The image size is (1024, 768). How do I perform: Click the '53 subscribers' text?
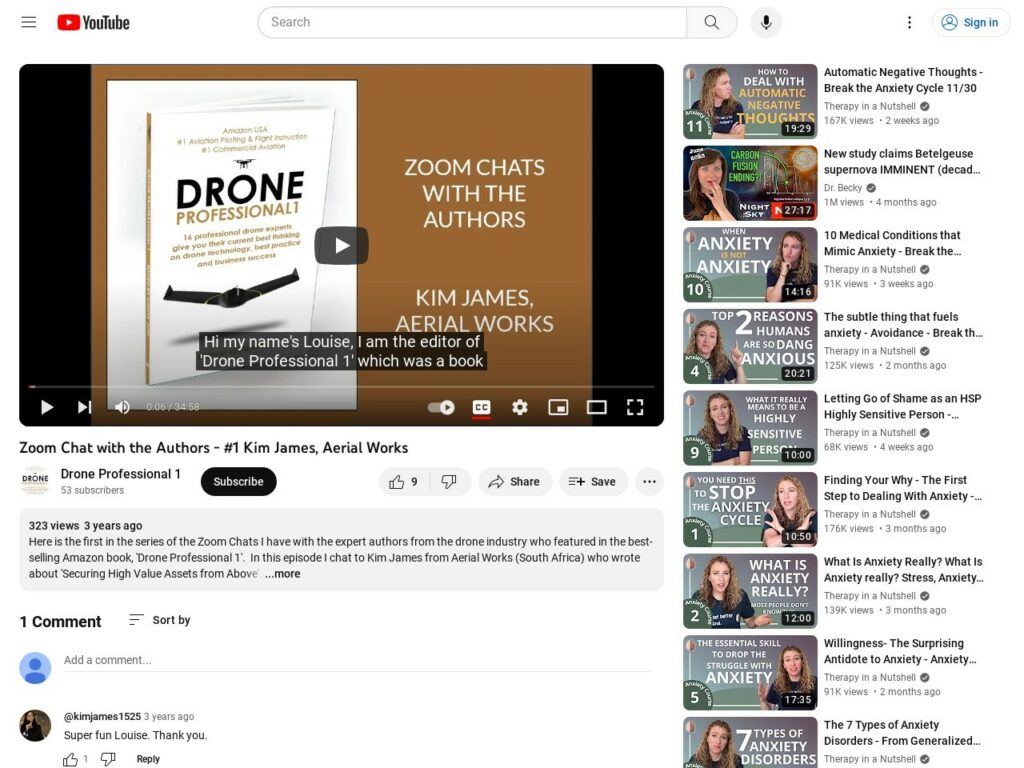click(x=92, y=490)
